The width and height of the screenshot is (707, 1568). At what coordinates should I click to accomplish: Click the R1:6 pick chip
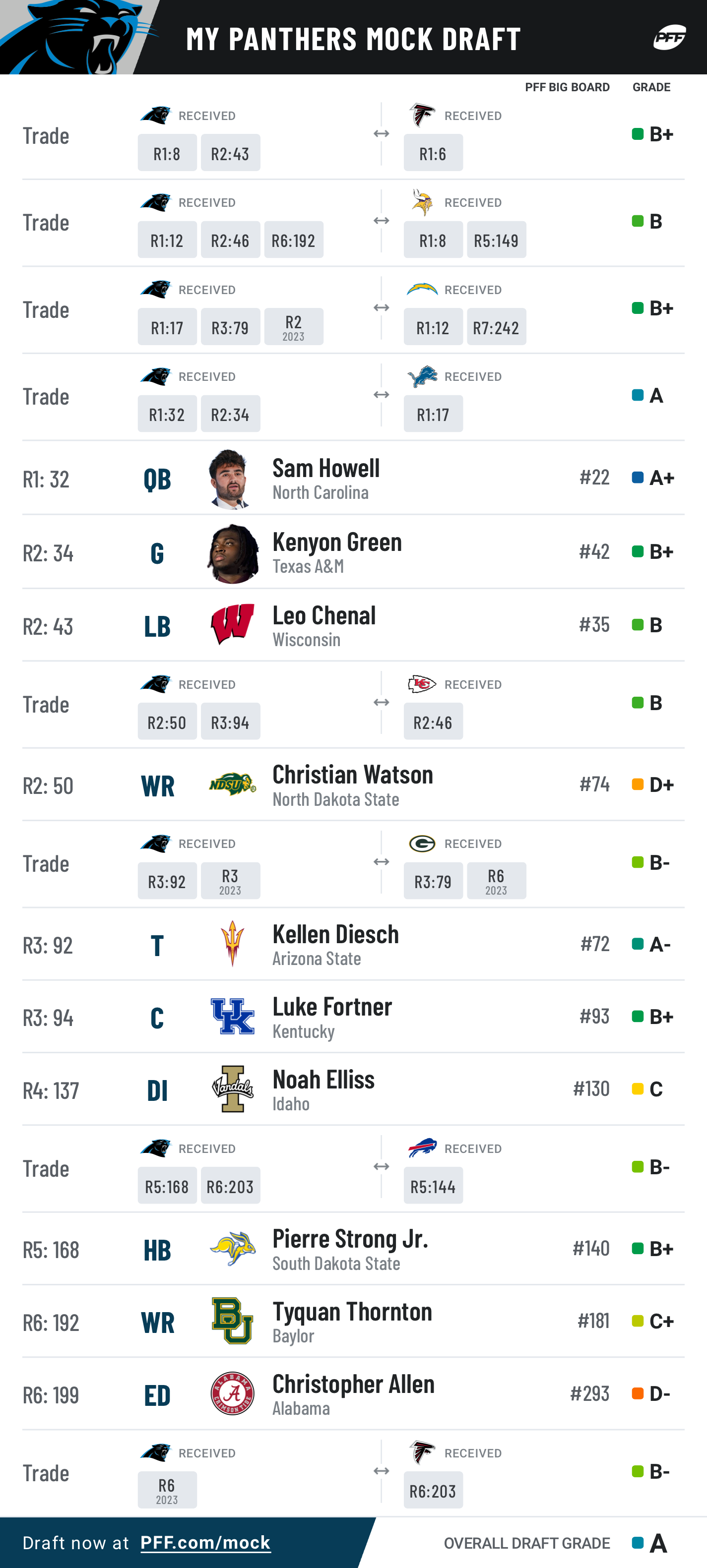tap(433, 153)
